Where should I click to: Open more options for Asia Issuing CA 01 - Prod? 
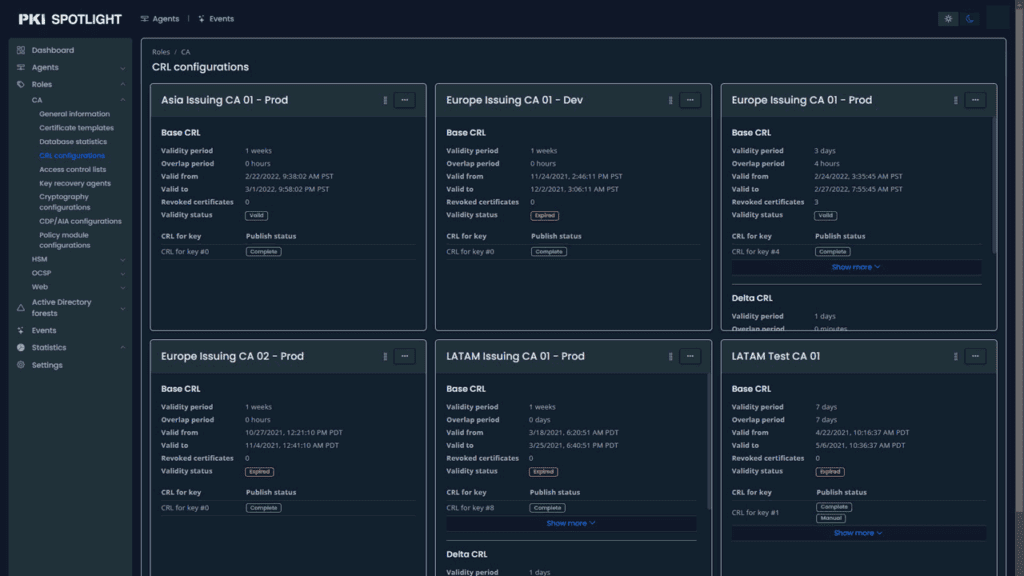pos(405,101)
